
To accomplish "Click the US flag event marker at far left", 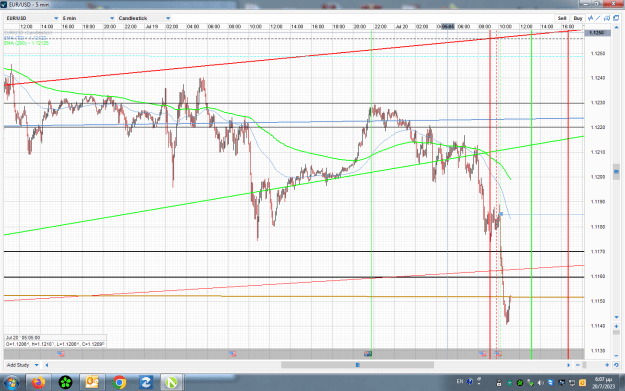I will click(x=61, y=354).
